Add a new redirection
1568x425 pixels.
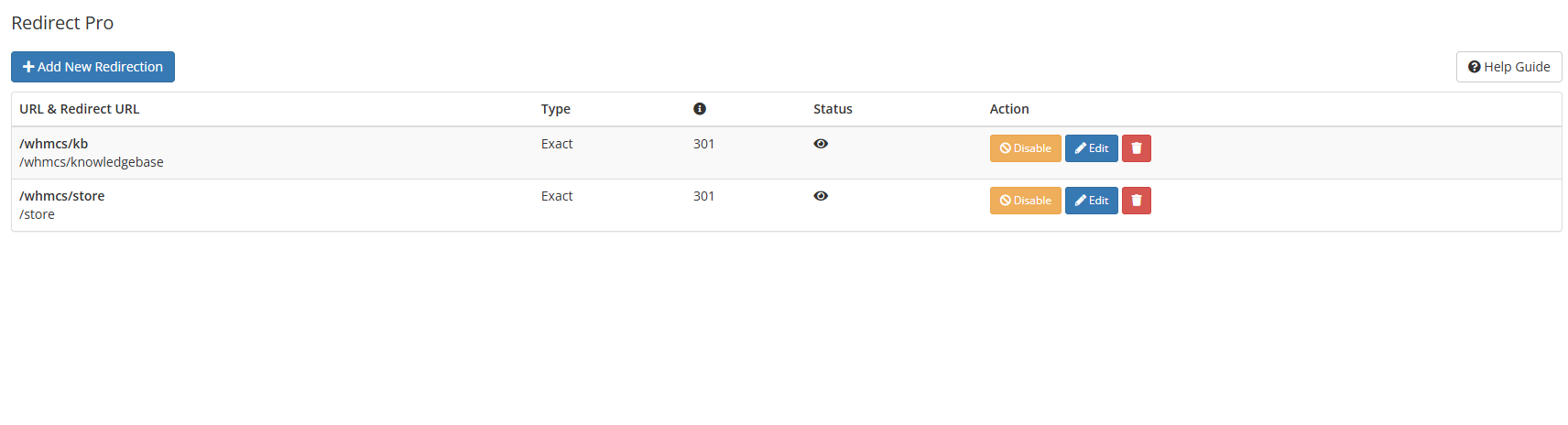93,67
